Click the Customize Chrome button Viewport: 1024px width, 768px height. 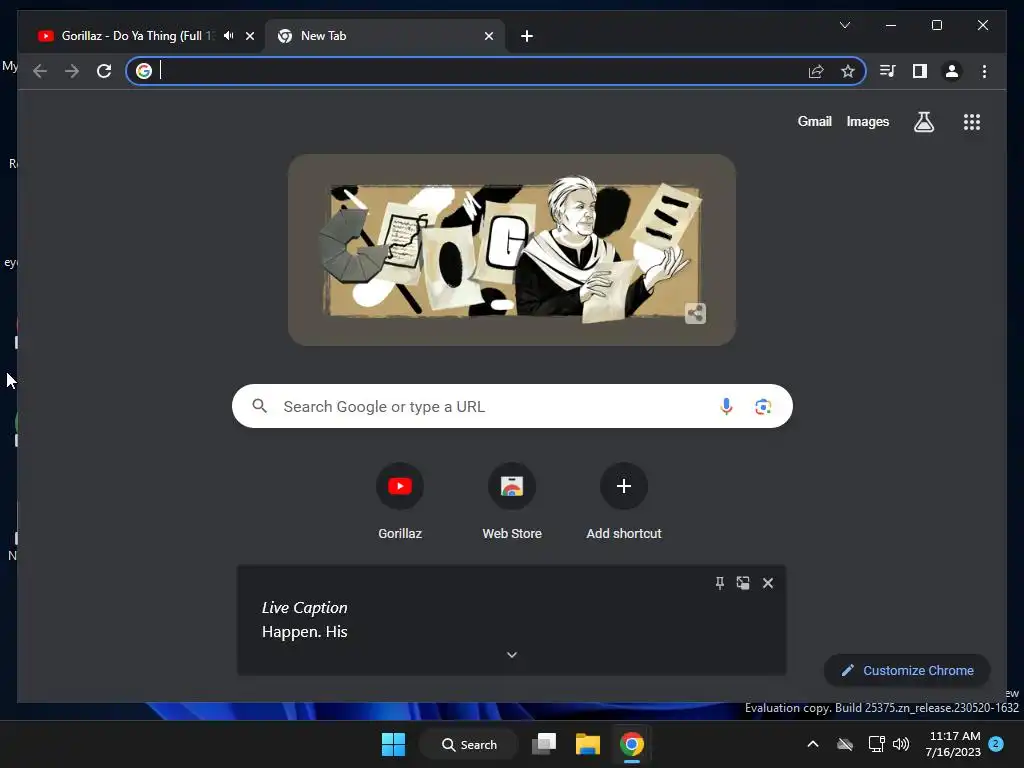(907, 671)
